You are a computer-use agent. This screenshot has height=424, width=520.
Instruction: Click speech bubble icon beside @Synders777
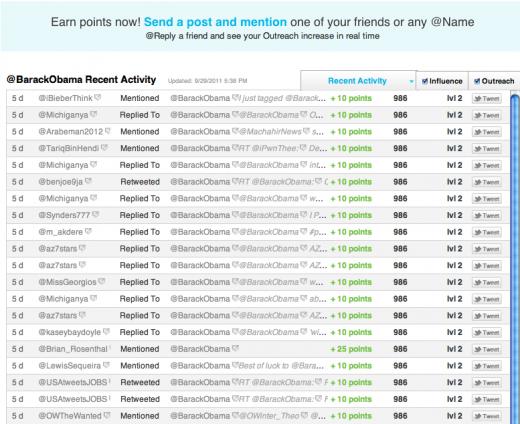coord(95,214)
